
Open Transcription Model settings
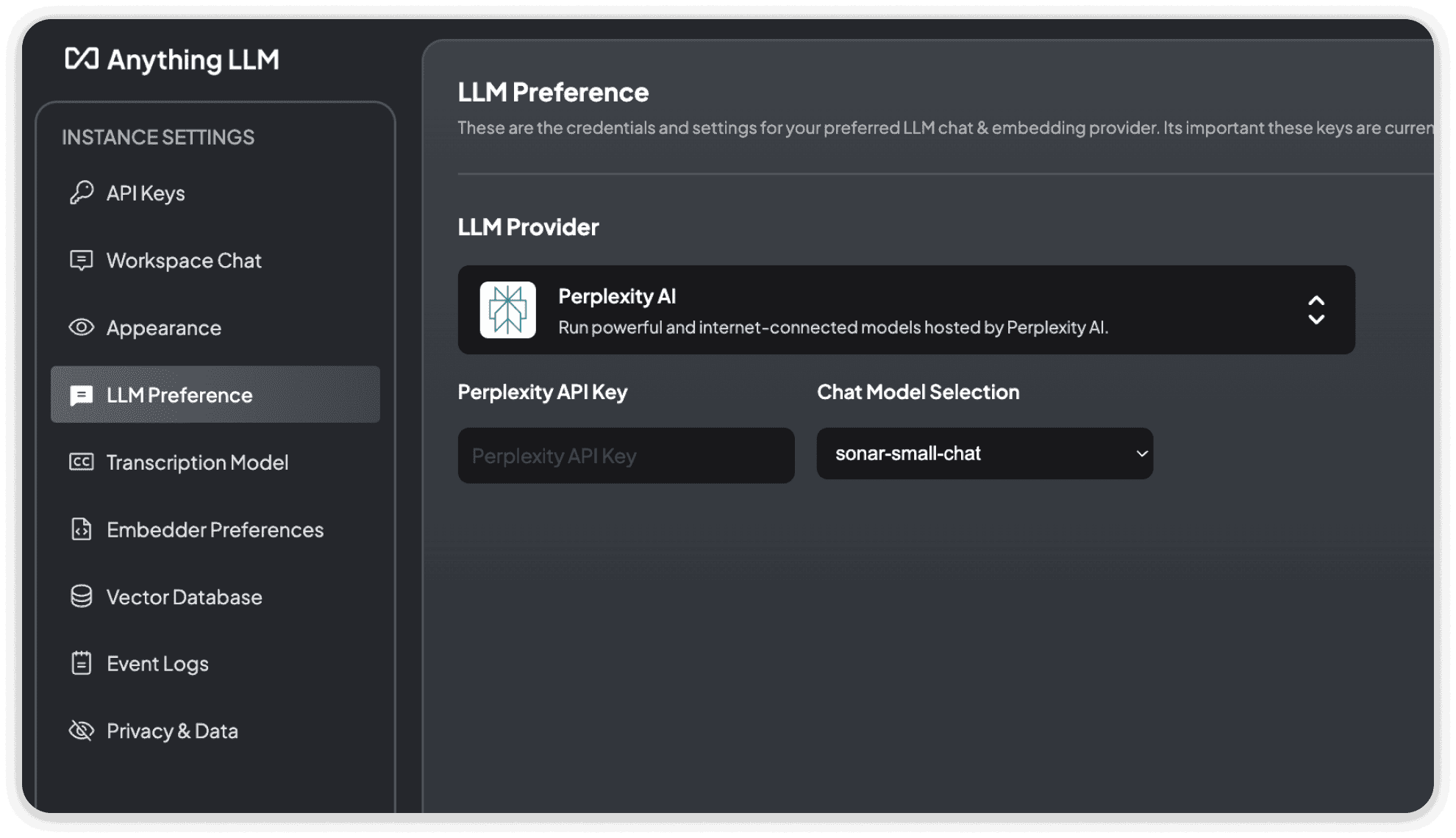[x=197, y=462]
